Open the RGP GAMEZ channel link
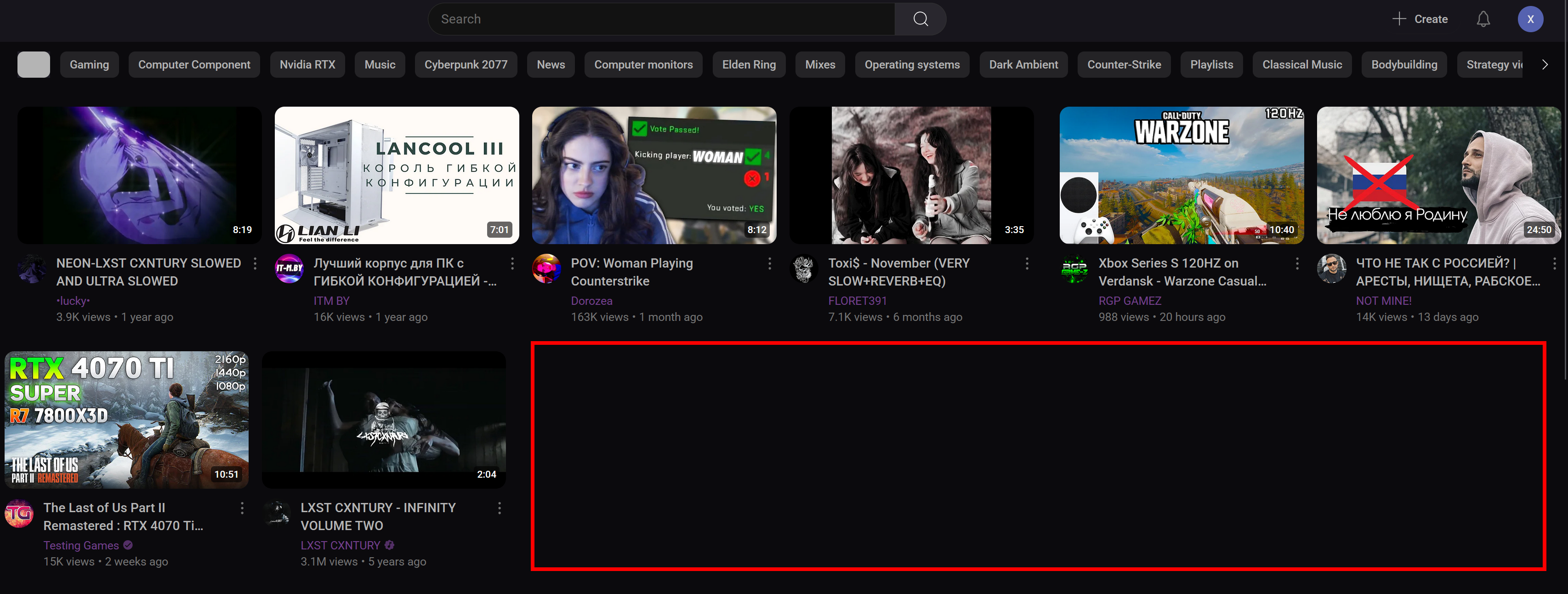1568x594 pixels. [1130, 300]
